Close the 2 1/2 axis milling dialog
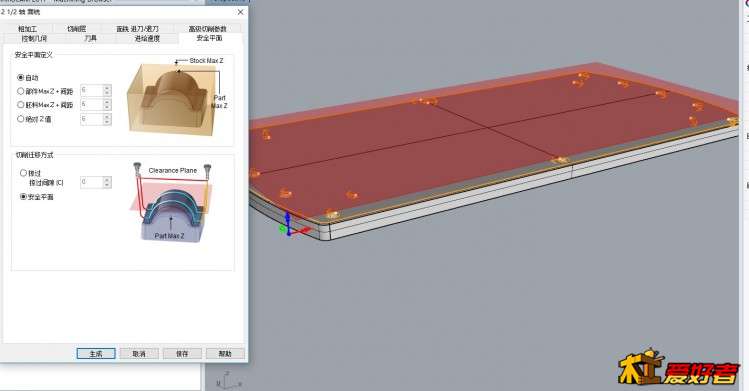749x391 pixels. click(240, 12)
